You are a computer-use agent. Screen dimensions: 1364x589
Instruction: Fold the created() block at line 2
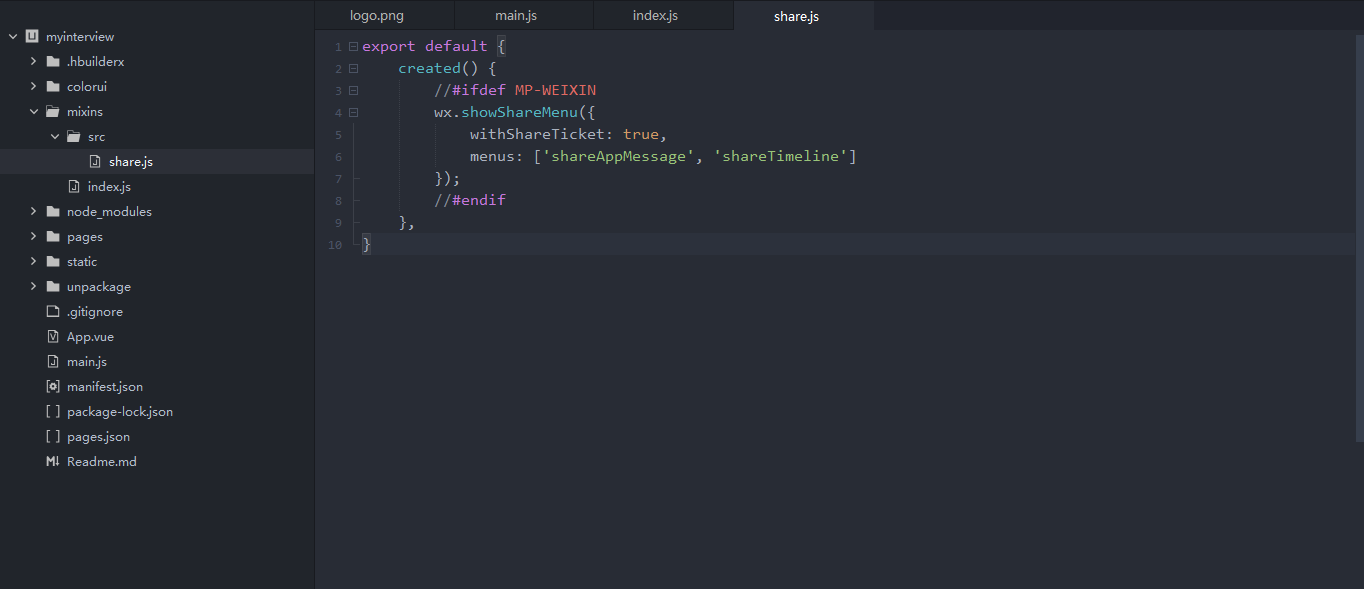353,69
